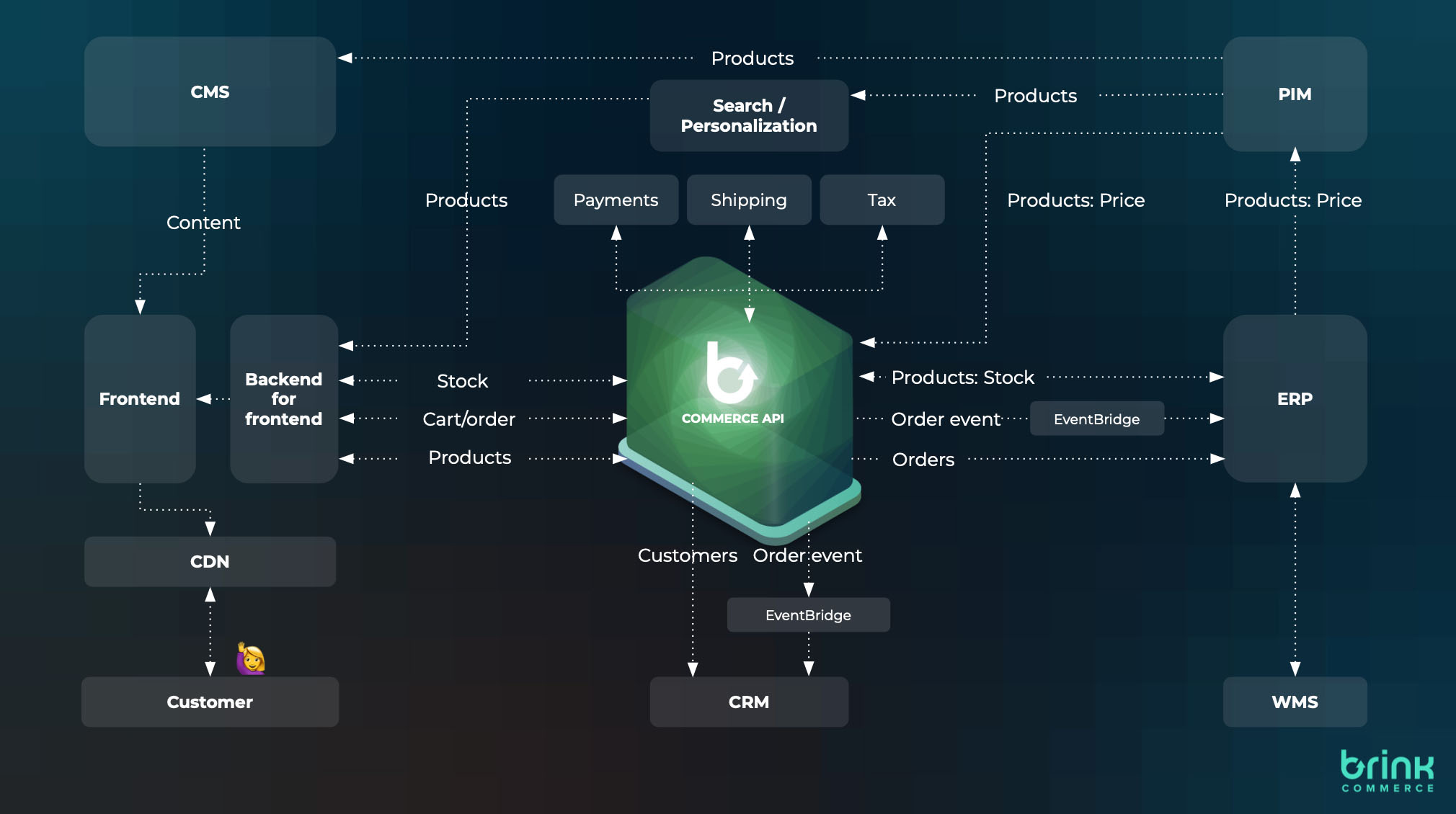Screen dimensions: 1456x814
Task: Click the Payments box
Action: 616,200
